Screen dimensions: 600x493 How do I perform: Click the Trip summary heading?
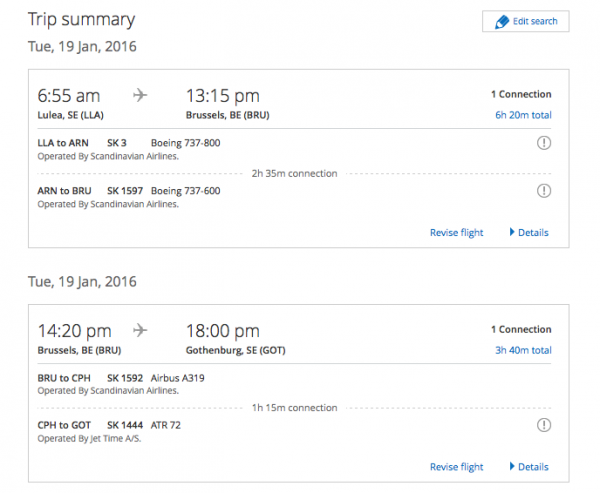pyautogui.click(x=82, y=20)
